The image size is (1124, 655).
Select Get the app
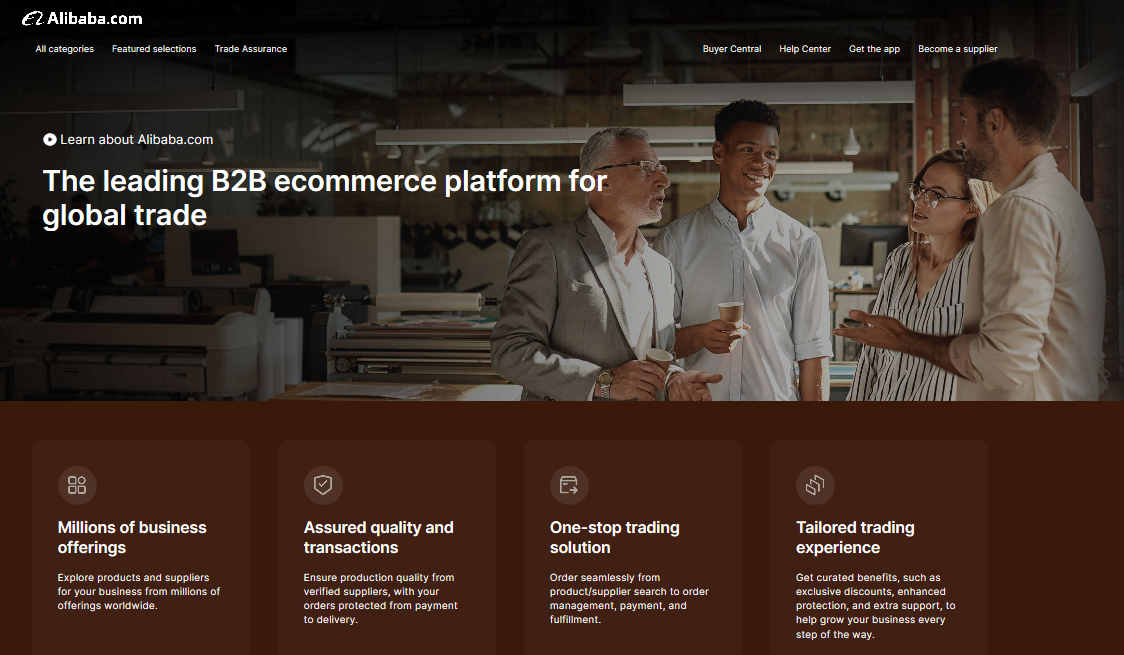coord(875,49)
